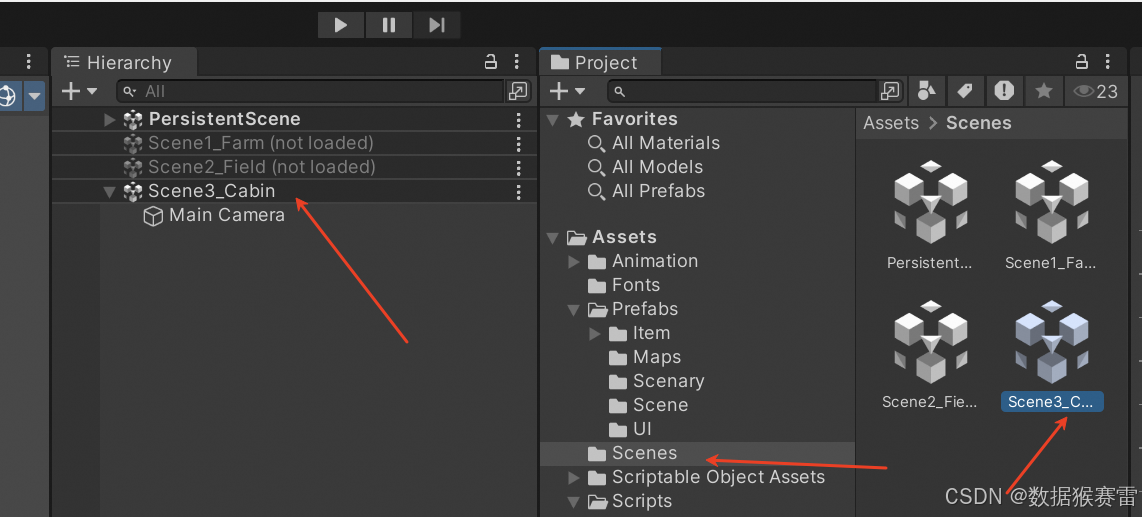Select the Assets root folder
Viewport: 1142px width, 517px height.
(624, 237)
